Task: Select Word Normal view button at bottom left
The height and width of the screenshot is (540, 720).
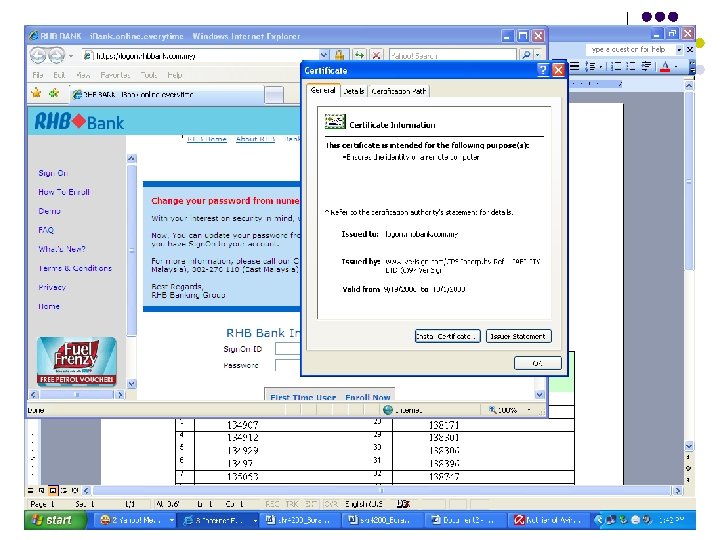Action: pyautogui.click(x=31, y=490)
